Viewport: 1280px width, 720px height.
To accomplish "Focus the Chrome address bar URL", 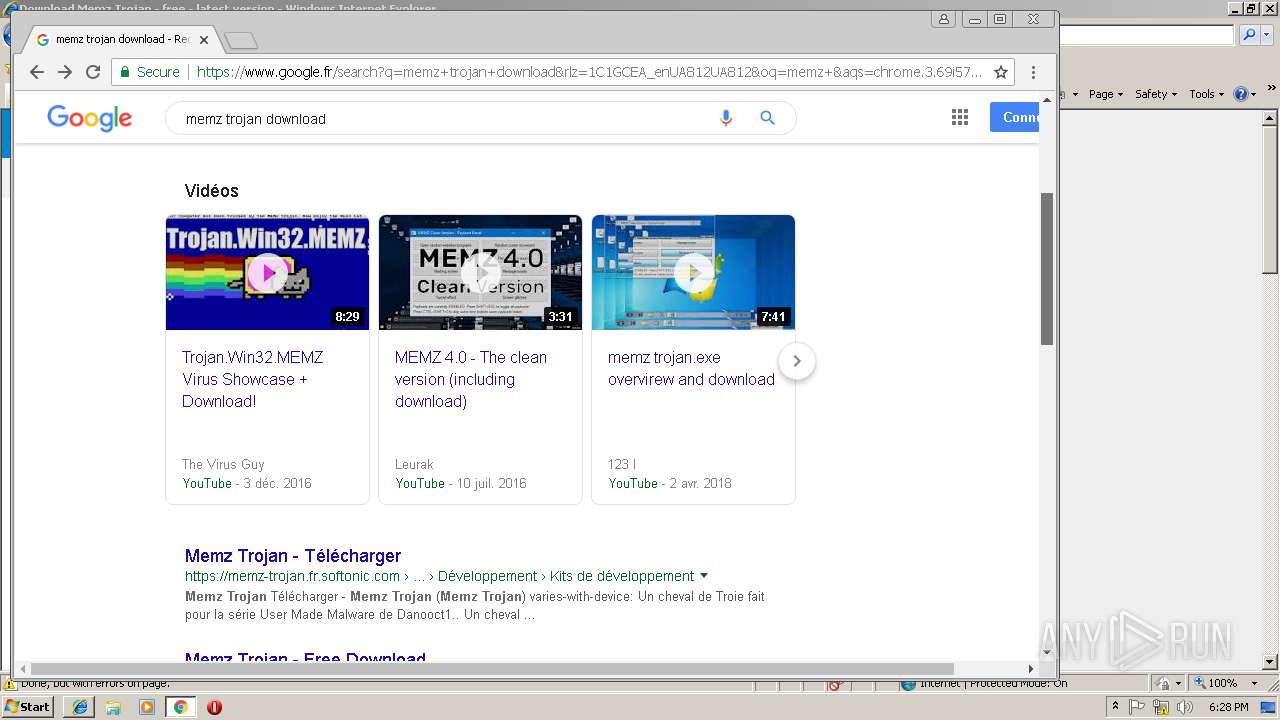I will (588, 72).
